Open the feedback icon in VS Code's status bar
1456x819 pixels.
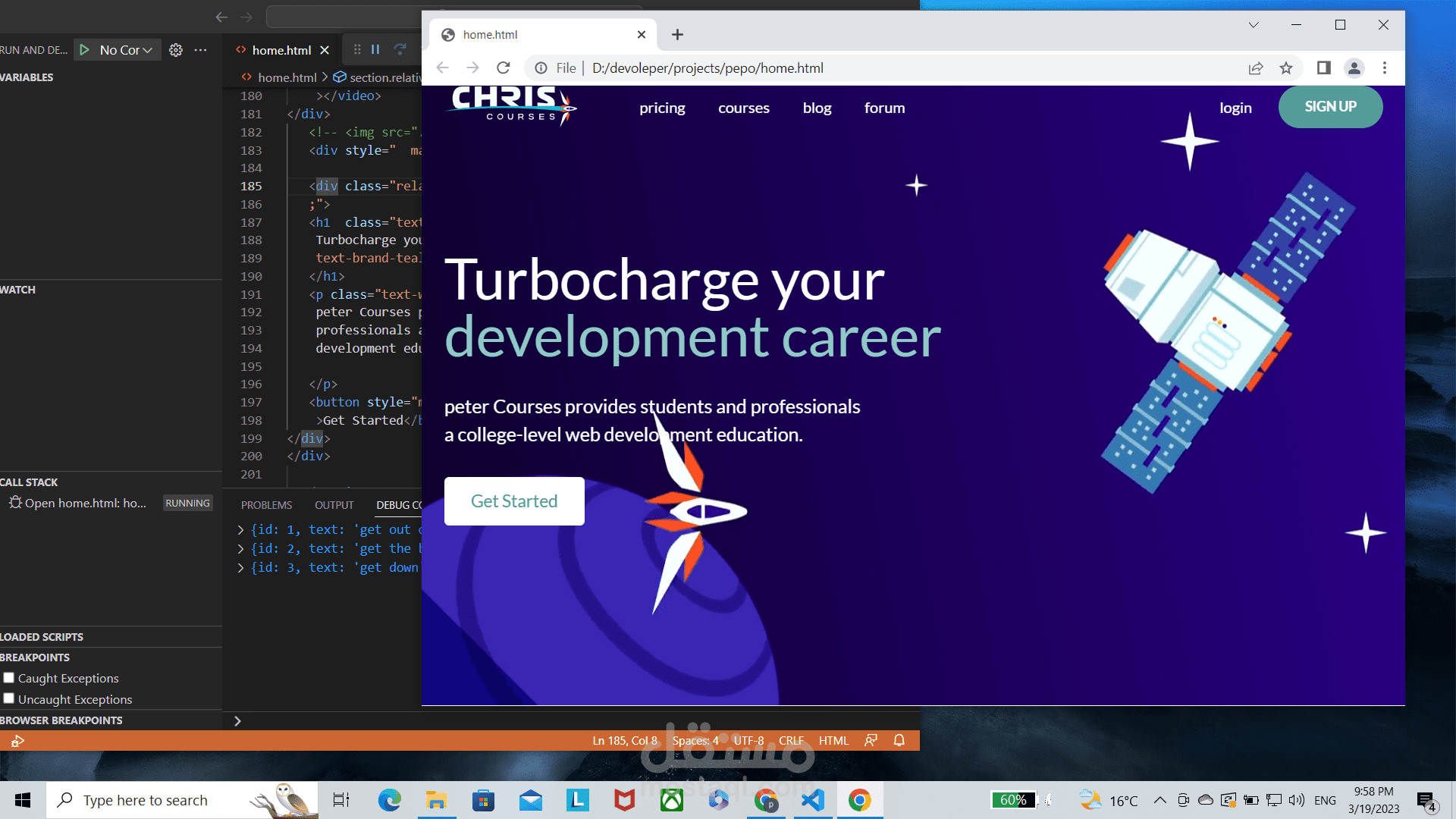pyautogui.click(x=871, y=740)
